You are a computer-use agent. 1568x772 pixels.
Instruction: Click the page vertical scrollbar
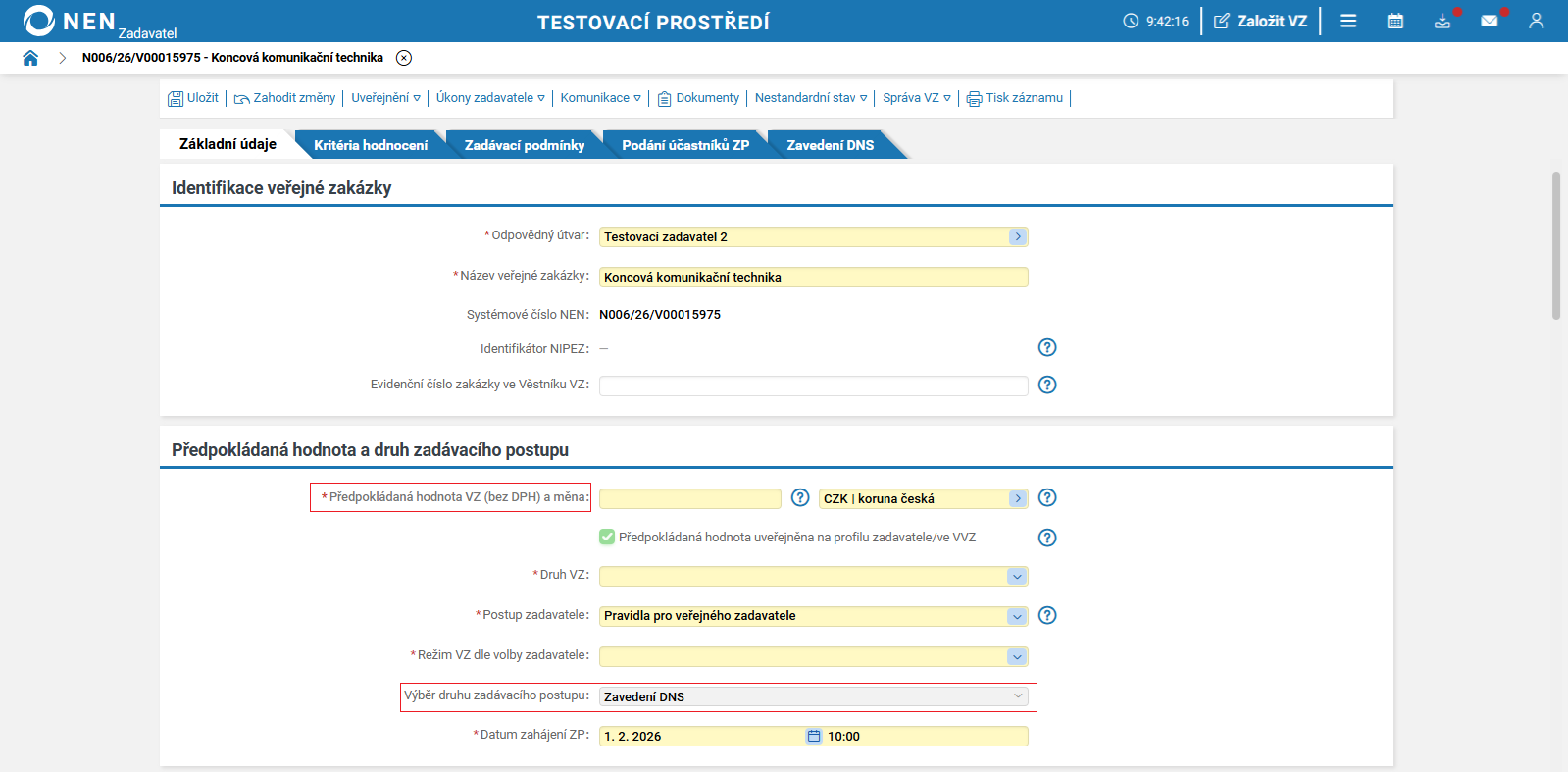[x=1556, y=245]
